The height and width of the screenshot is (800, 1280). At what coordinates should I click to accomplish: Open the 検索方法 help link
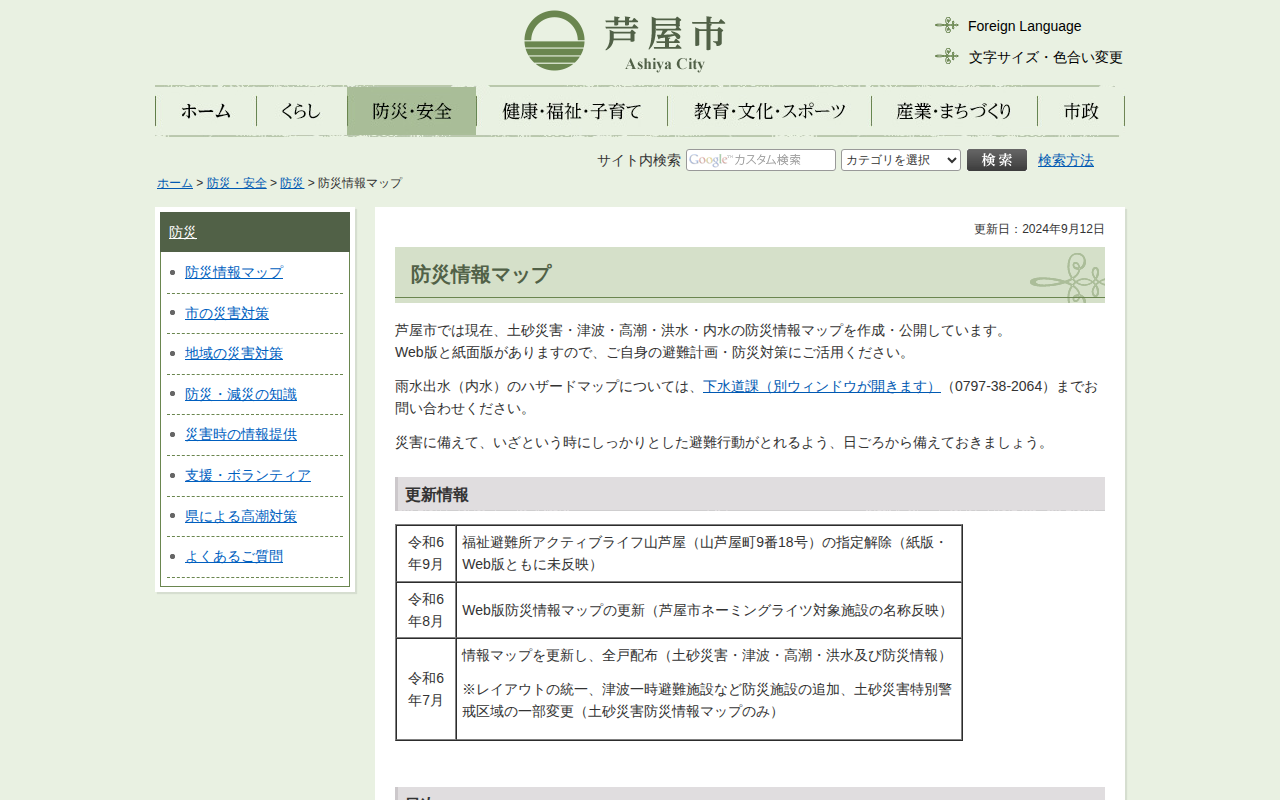pyautogui.click(x=1065, y=160)
